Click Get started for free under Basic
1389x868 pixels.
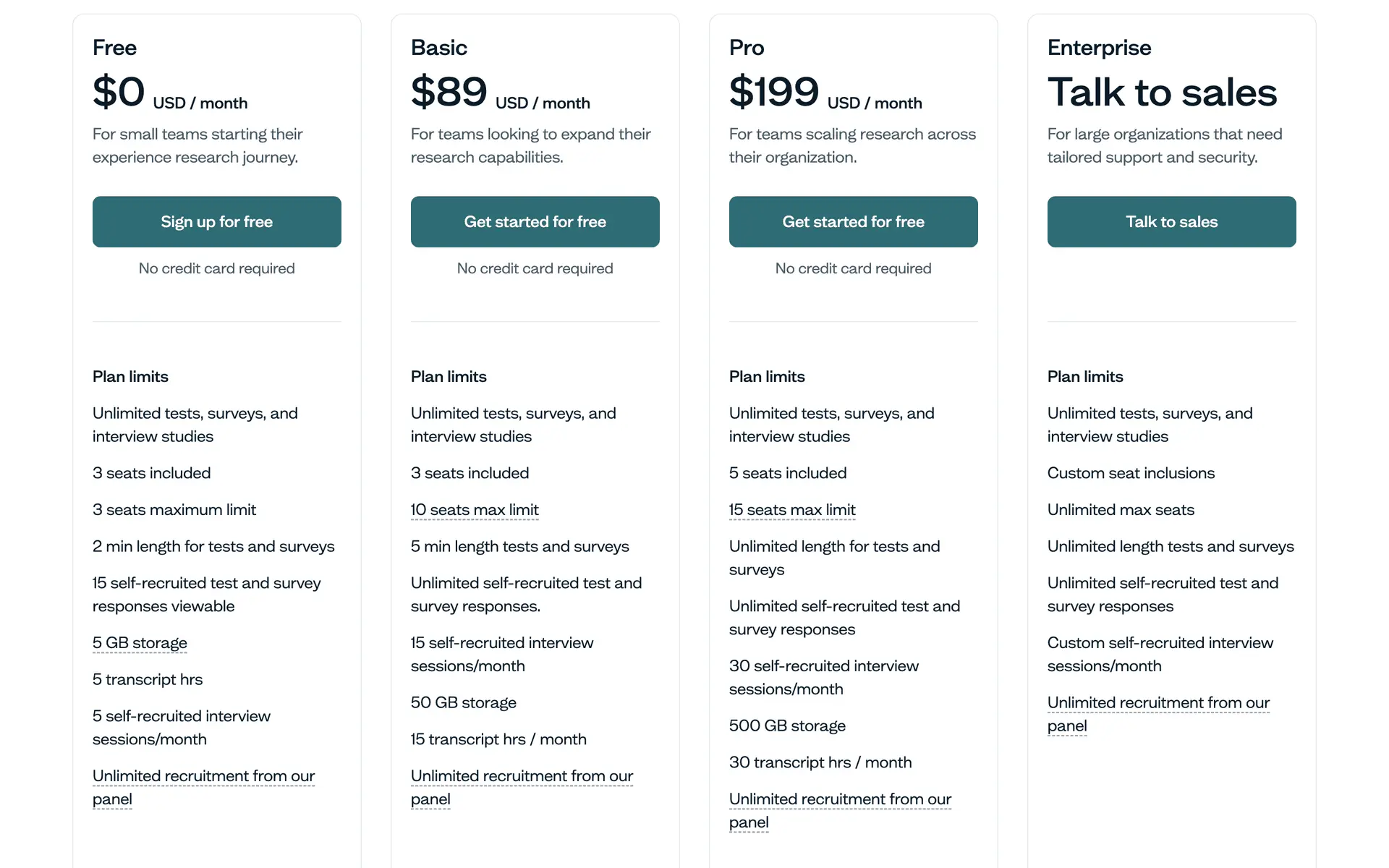(535, 222)
